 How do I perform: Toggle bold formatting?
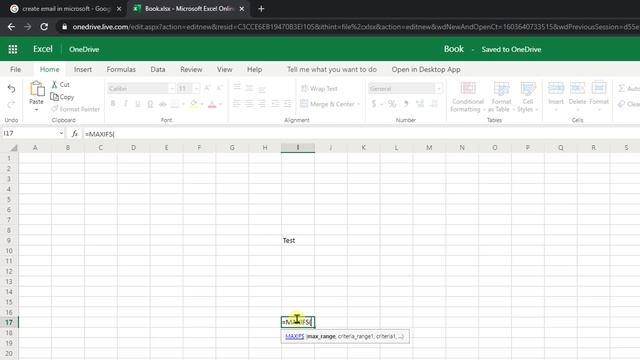pos(113,104)
